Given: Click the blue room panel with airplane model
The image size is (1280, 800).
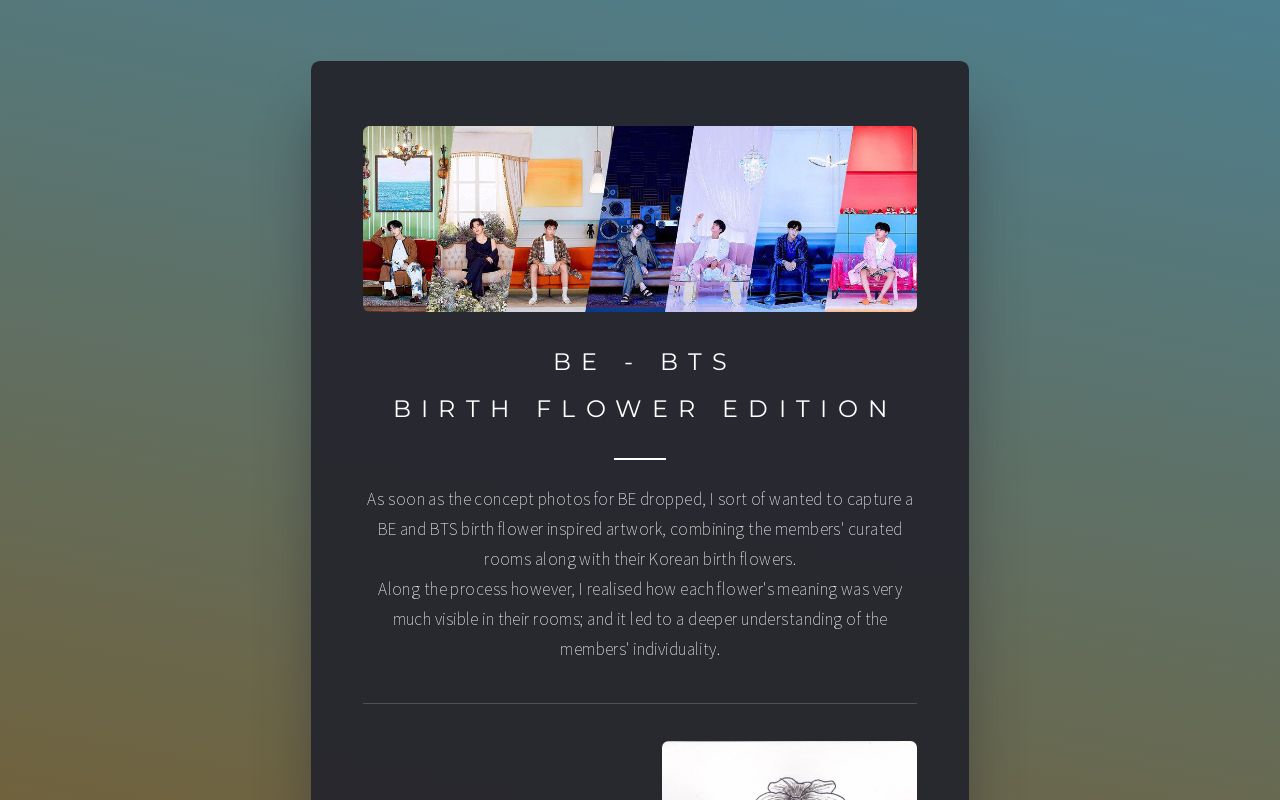Looking at the screenshot, I should [800, 219].
